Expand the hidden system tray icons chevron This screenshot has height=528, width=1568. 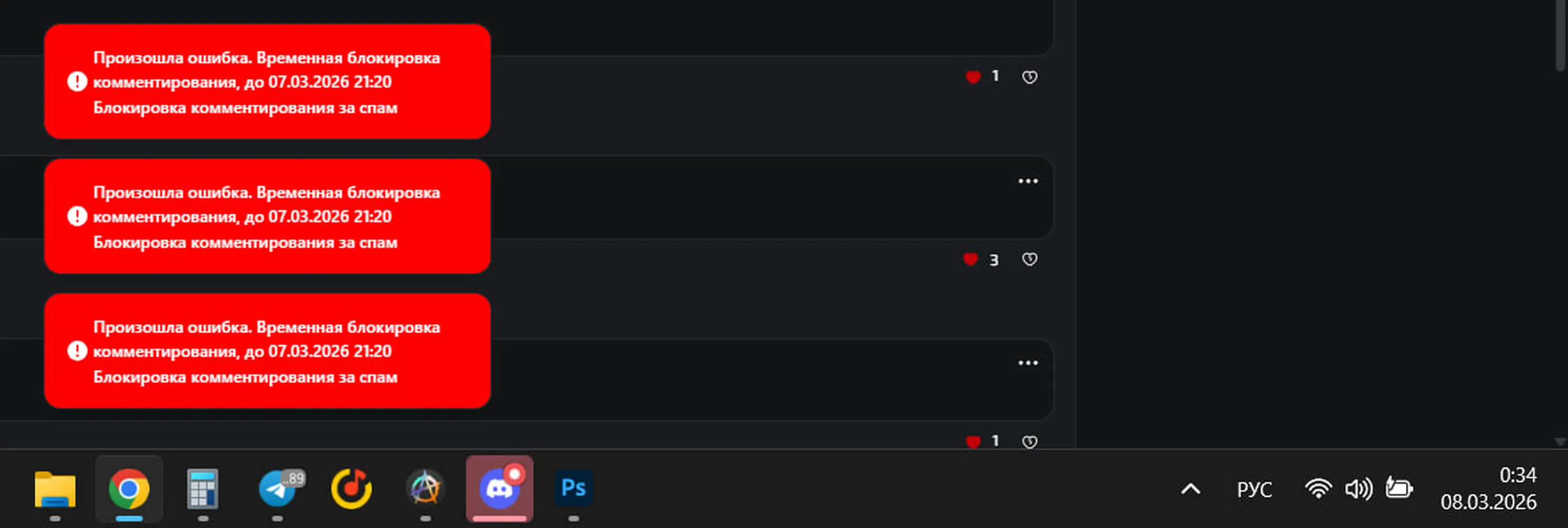click(1190, 489)
